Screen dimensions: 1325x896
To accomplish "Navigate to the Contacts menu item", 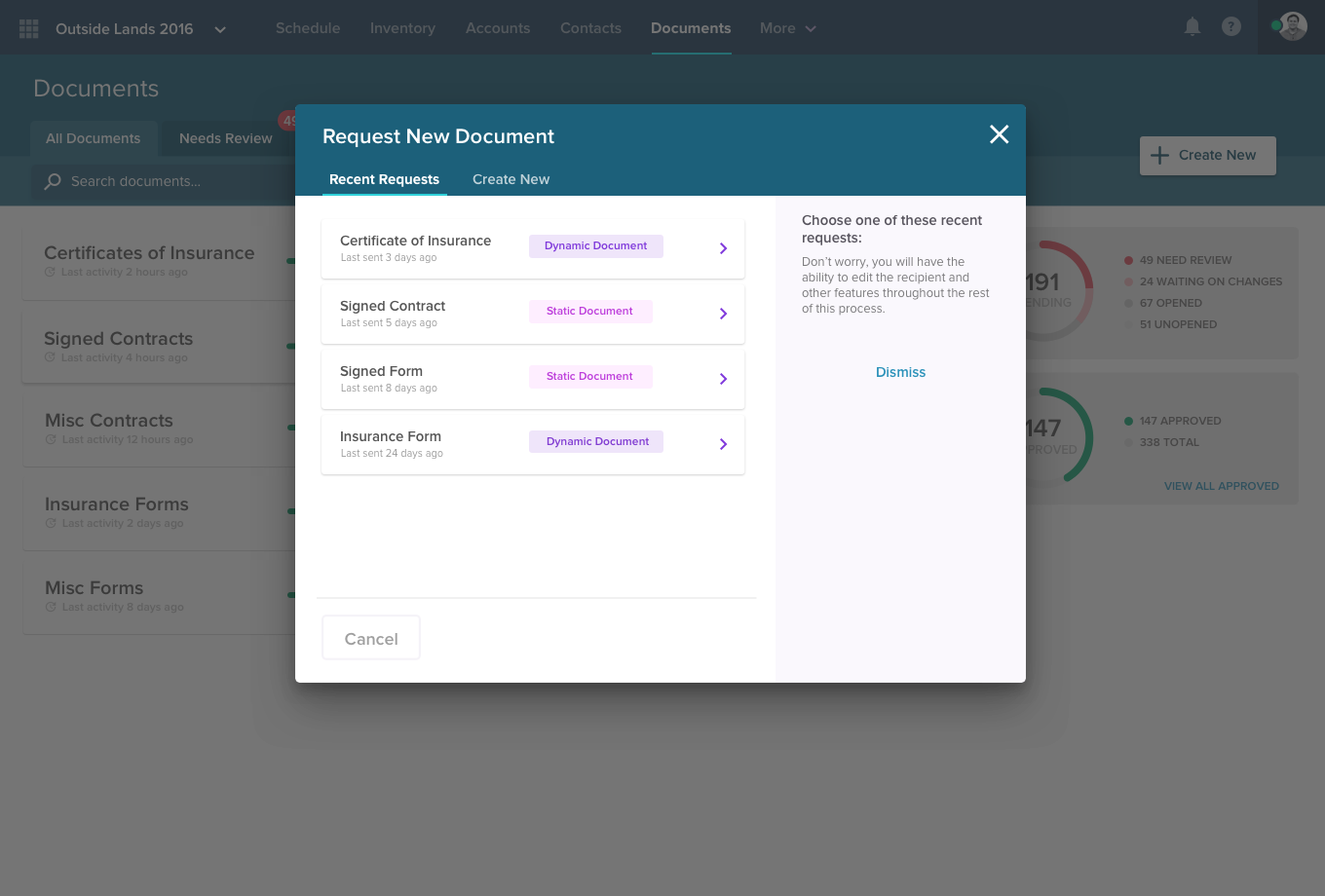I will pyautogui.click(x=590, y=28).
